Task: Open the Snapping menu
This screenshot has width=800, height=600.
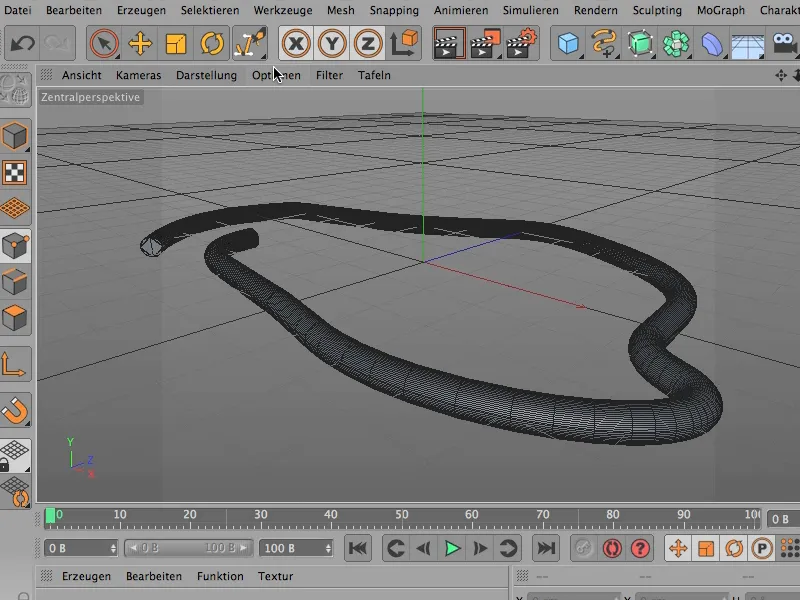Action: pos(394,10)
